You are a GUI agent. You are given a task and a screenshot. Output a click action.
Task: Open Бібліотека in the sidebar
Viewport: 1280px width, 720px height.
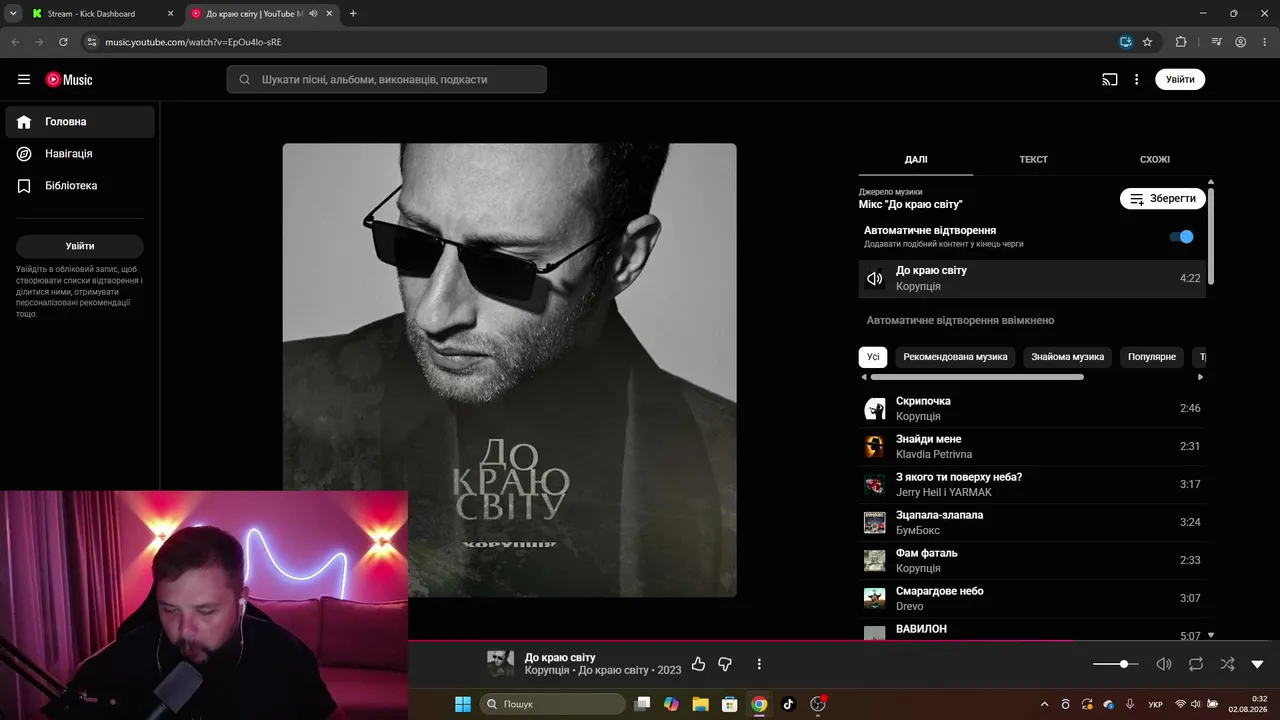(80, 186)
